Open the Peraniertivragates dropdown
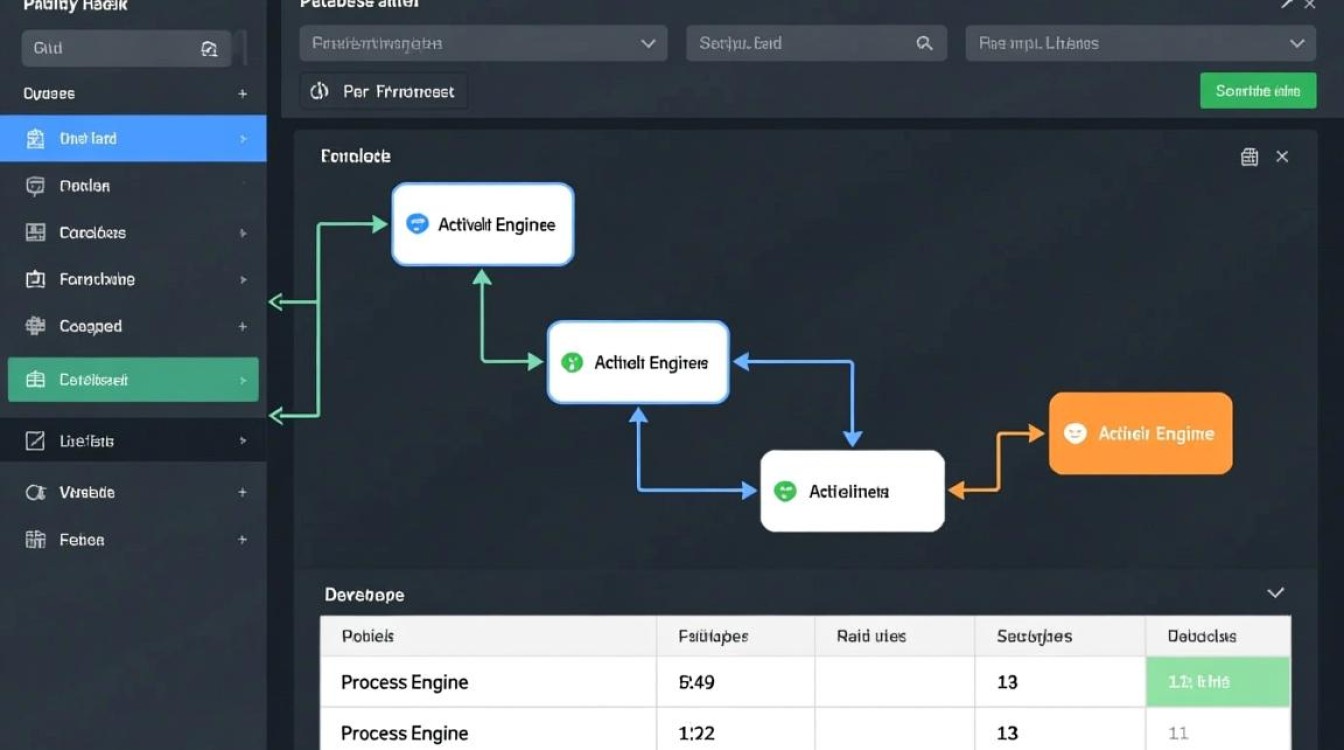The image size is (1344, 750). click(647, 44)
